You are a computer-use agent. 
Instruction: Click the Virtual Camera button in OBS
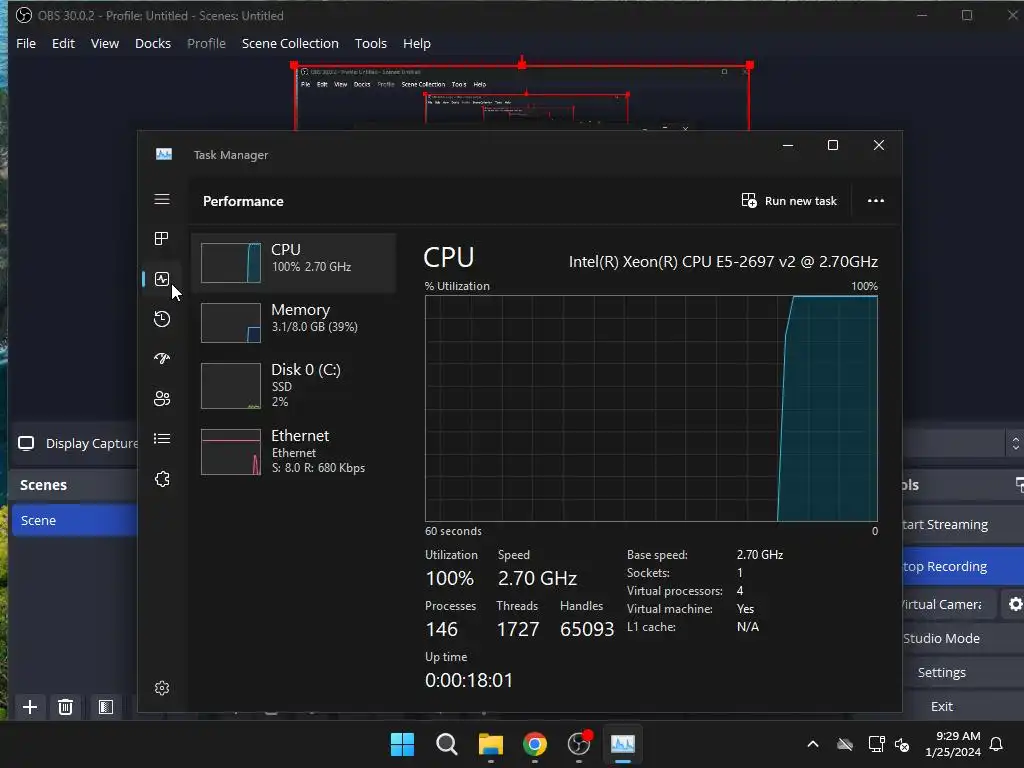tap(948, 604)
